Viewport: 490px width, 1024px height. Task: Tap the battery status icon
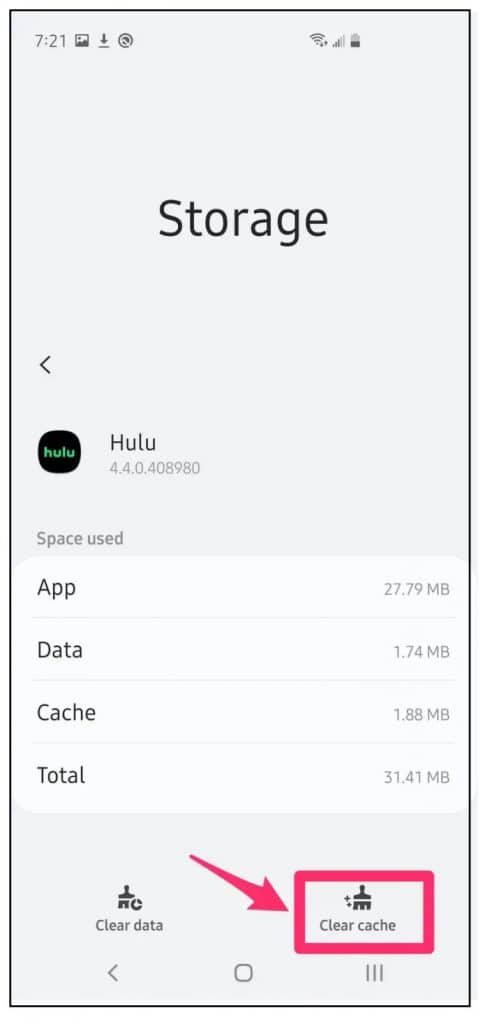click(x=355, y=41)
